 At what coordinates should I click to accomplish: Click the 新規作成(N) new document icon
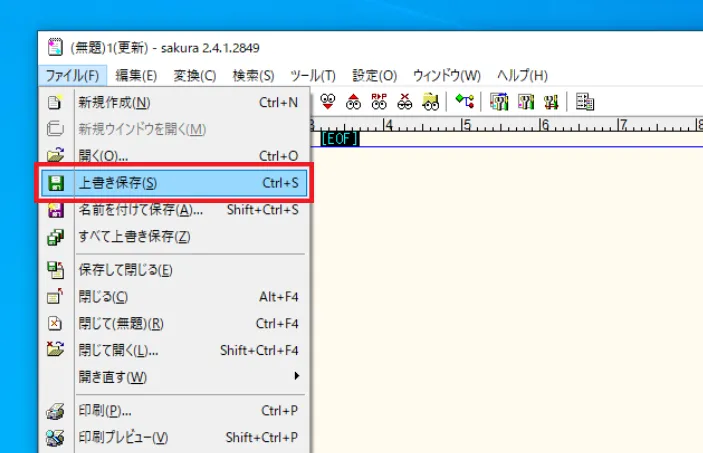[55, 102]
